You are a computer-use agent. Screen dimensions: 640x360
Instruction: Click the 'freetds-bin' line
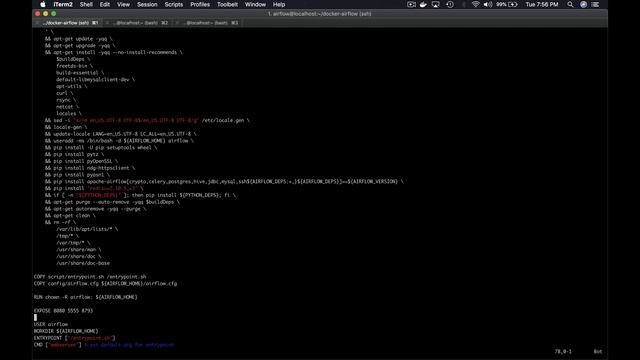(75, 66)
